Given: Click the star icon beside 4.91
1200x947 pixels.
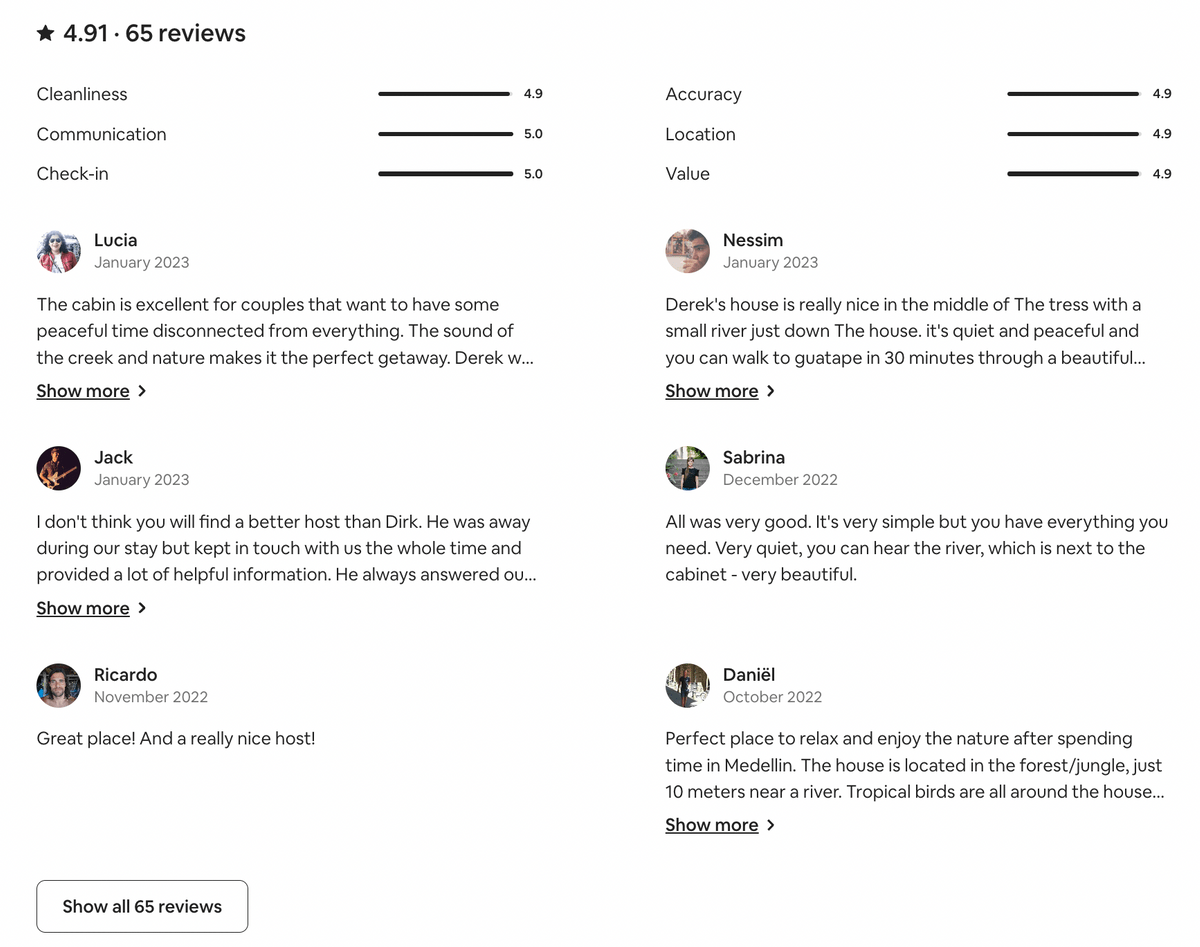Looking at the screenshot, I should click(x=45, y=34).
